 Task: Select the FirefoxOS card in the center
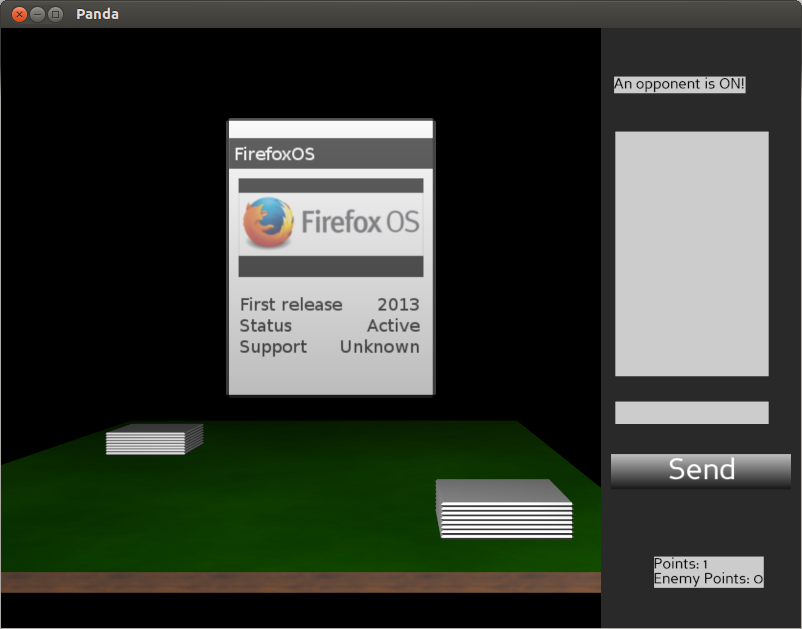point(331,257)
